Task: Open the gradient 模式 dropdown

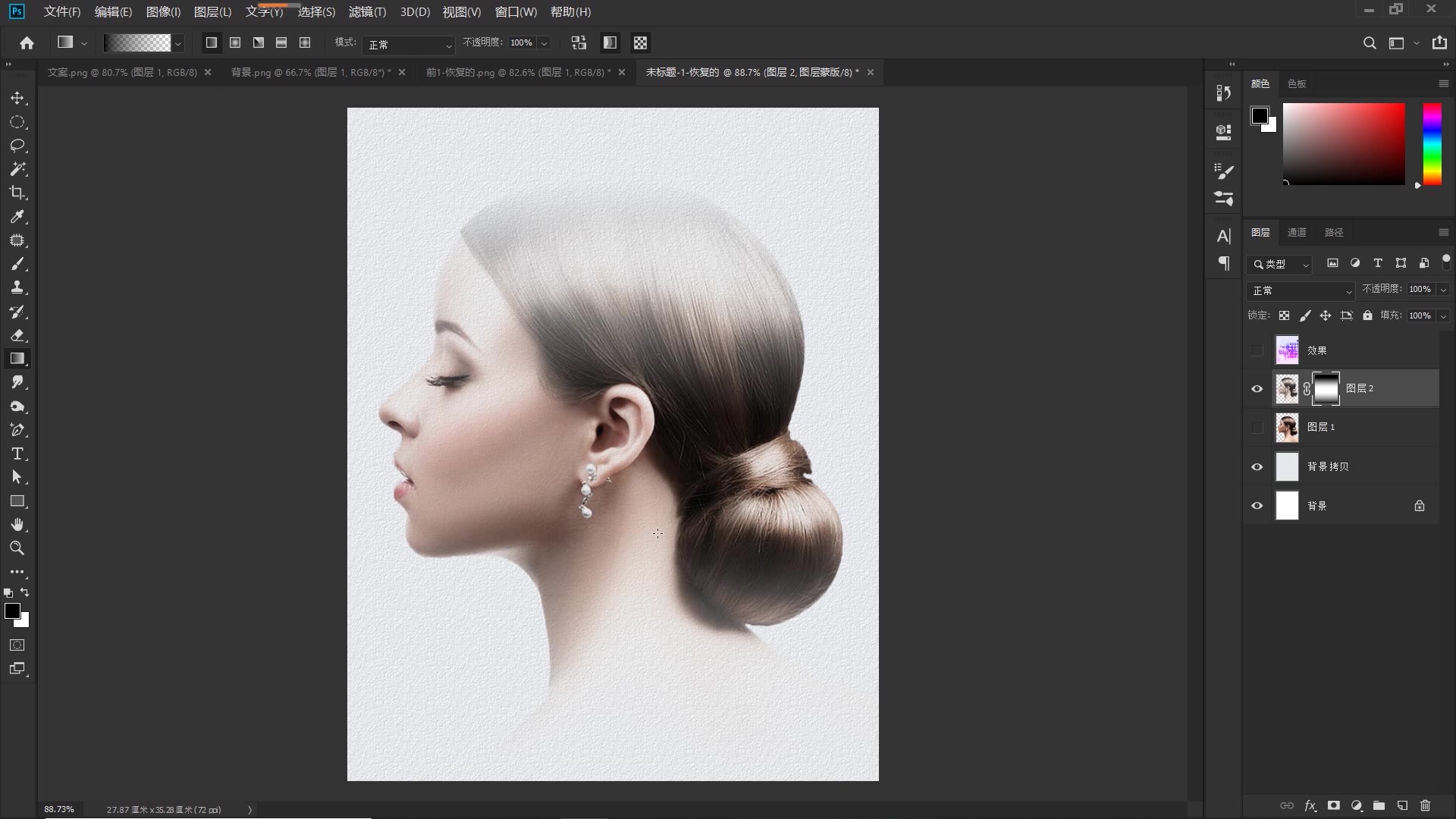Action: (x=408, y=45)
